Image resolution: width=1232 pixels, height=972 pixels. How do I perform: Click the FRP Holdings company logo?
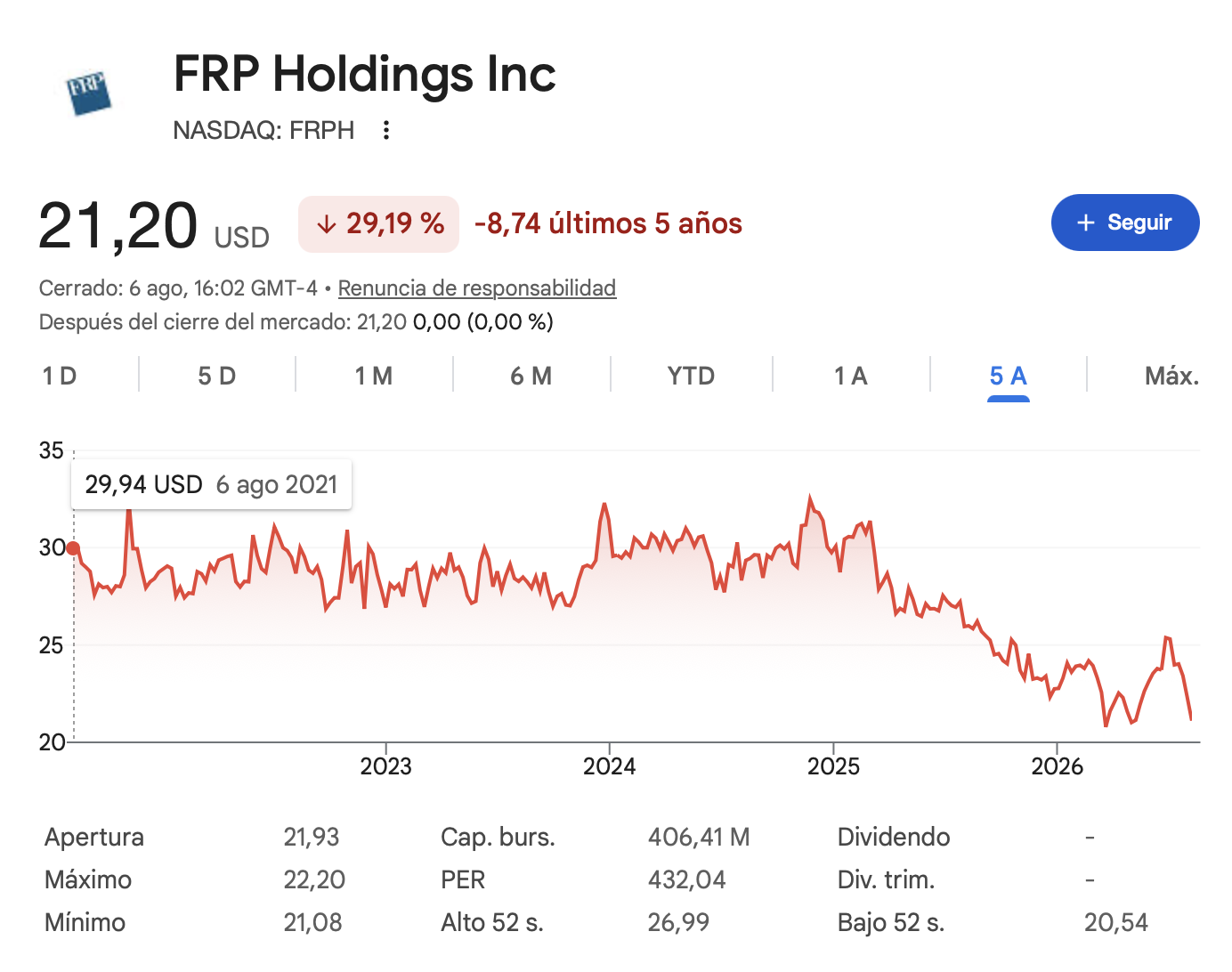point(89,93)
